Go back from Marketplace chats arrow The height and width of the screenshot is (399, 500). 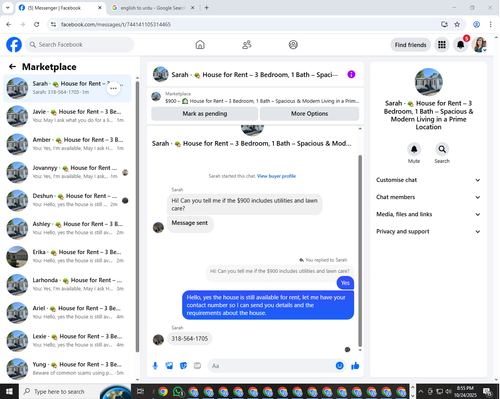click(12, 67)
